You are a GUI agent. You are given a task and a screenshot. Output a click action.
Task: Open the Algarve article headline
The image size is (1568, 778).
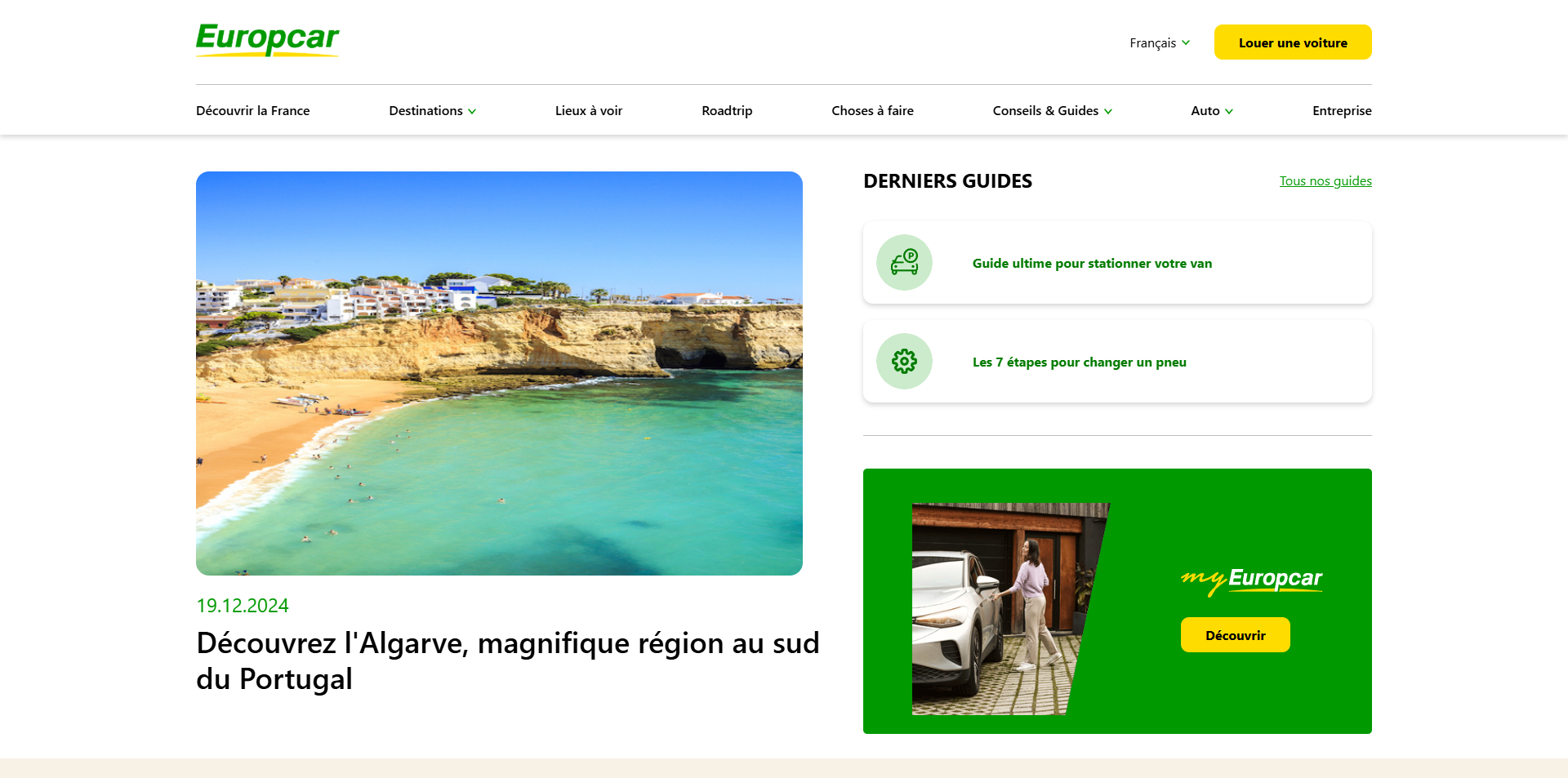tap(507, 661)
